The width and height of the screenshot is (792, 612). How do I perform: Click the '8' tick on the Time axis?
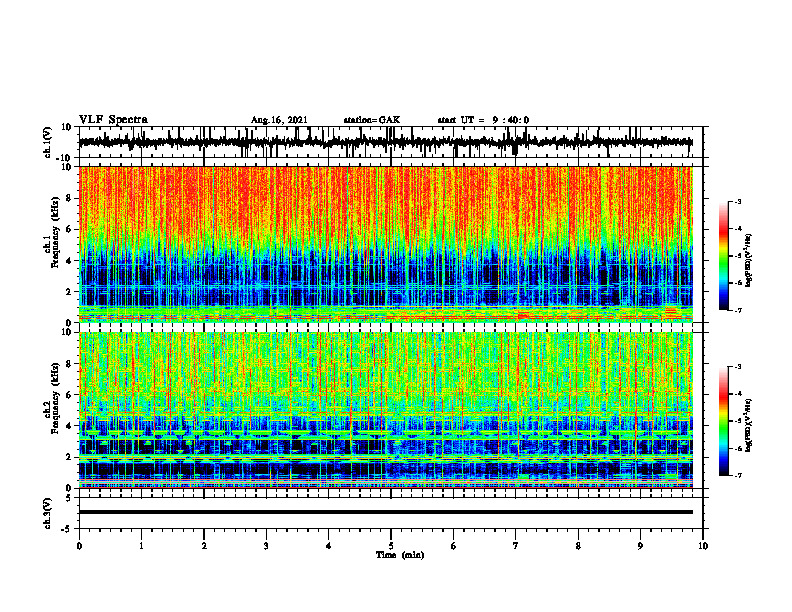578,546
